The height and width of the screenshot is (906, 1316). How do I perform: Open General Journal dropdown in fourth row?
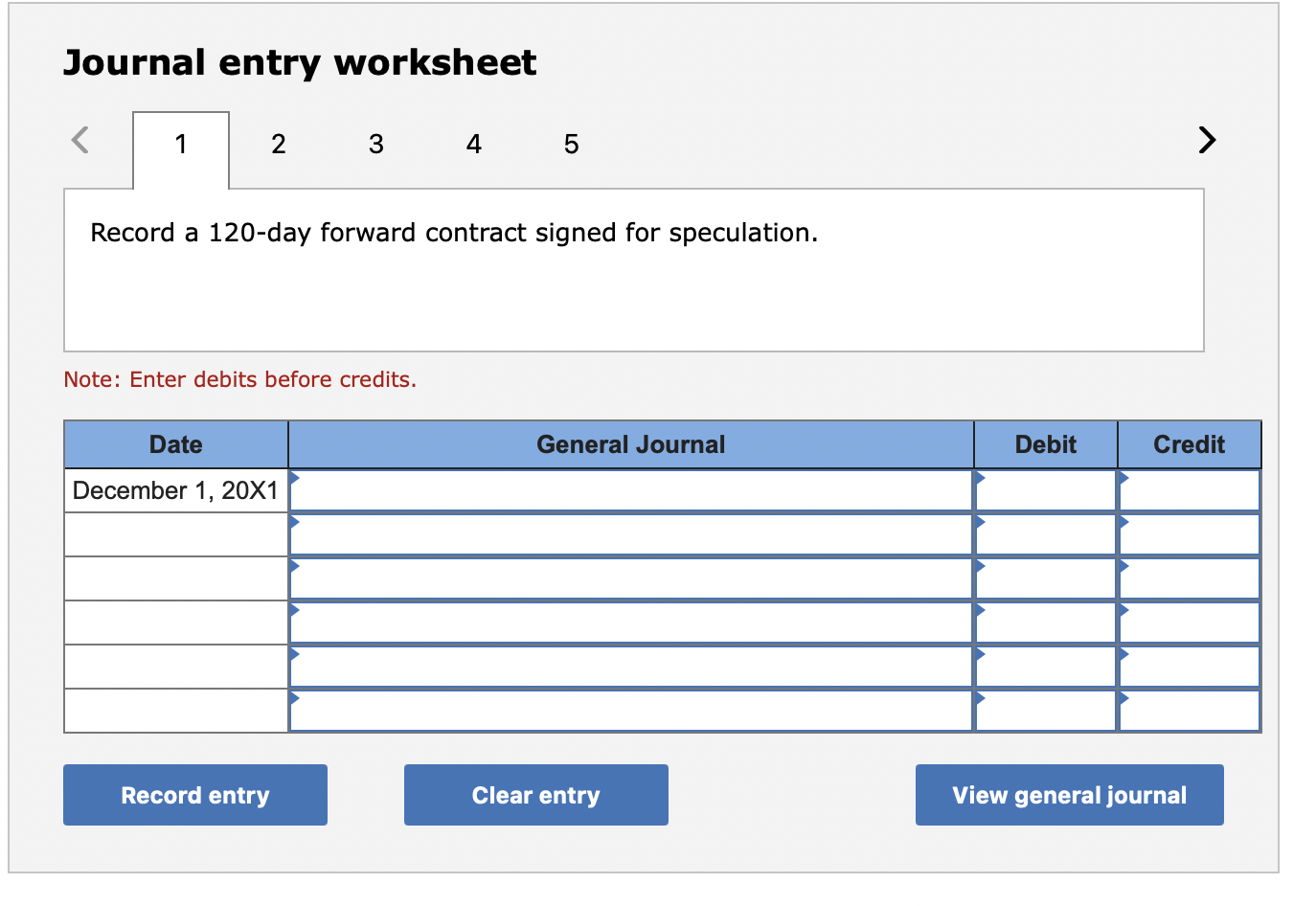coord(631,623)
